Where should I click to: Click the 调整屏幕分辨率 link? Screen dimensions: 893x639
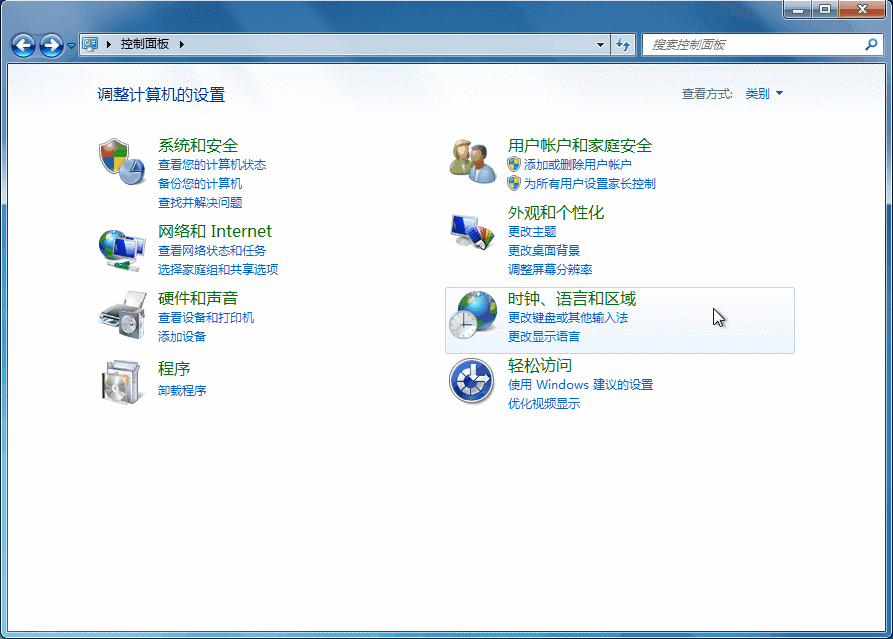pyautogui.click(x=550, y=269)
